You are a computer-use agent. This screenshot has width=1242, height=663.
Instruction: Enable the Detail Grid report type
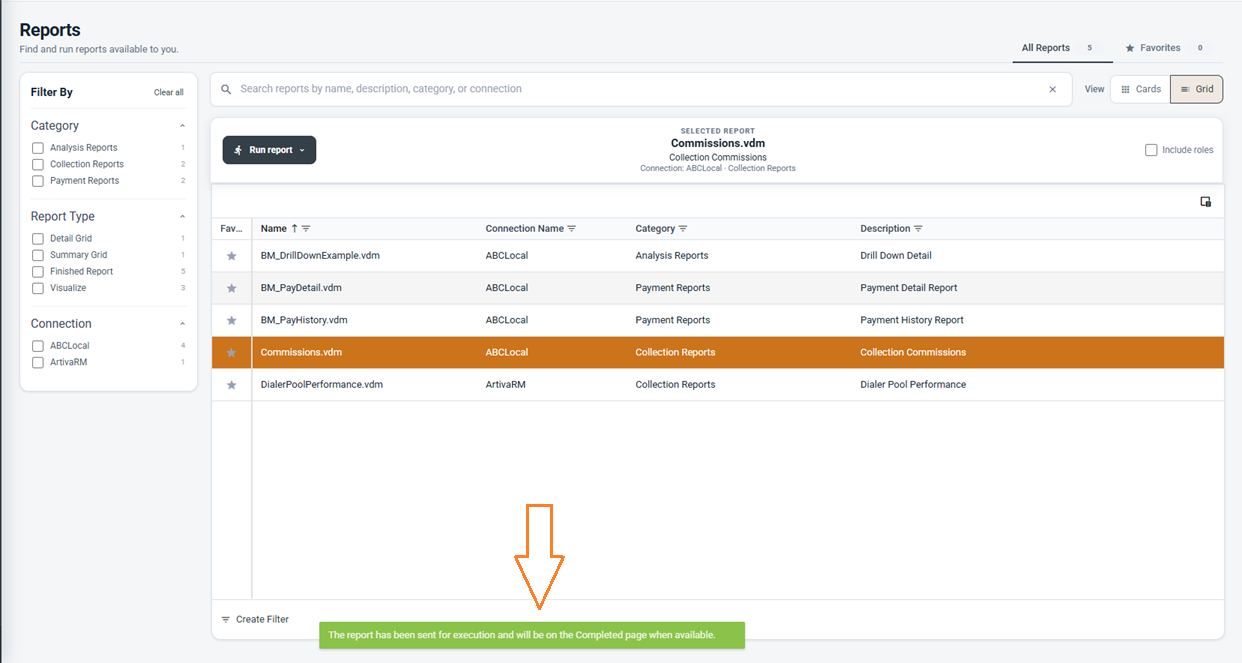pos(38,239)
